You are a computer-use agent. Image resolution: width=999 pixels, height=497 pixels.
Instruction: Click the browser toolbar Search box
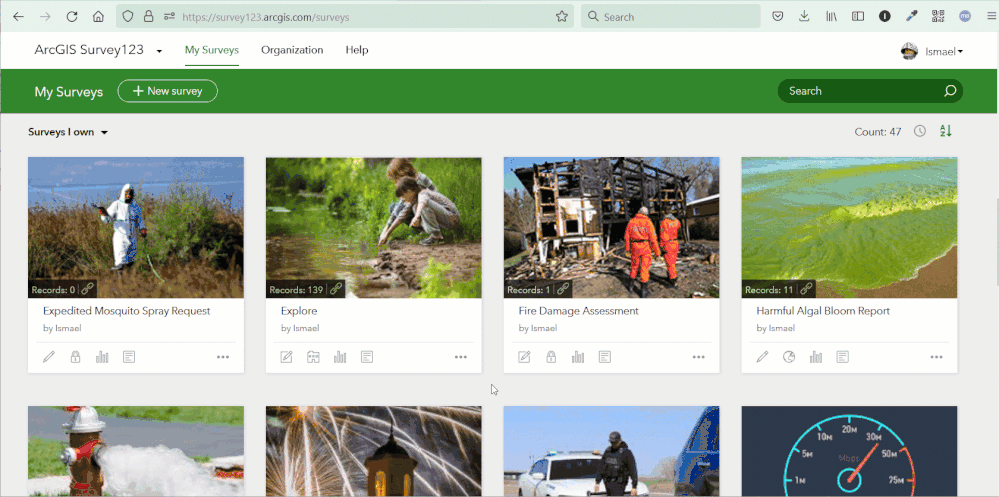point(670,17)
